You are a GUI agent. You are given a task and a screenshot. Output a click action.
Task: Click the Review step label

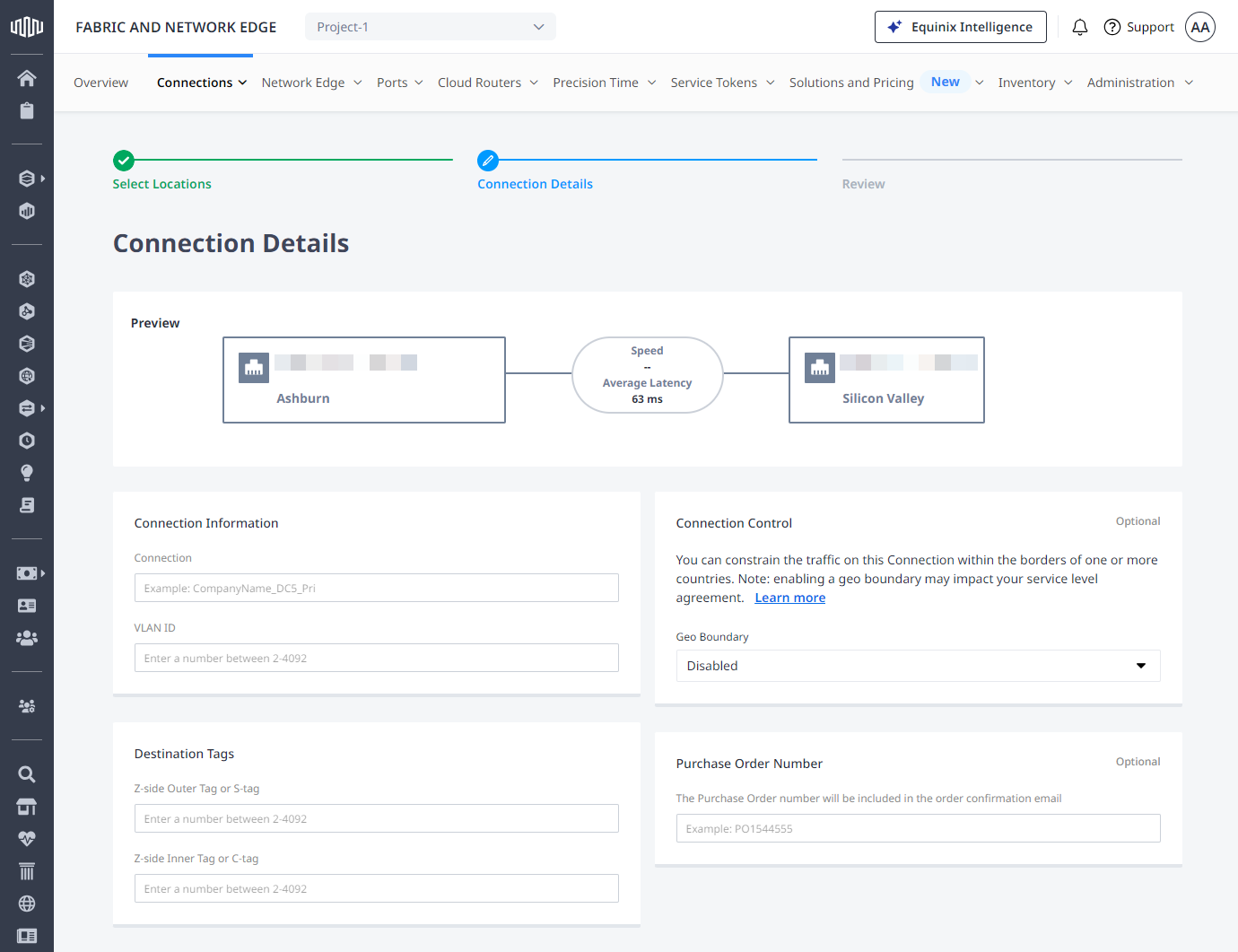(x=863, y=184)
